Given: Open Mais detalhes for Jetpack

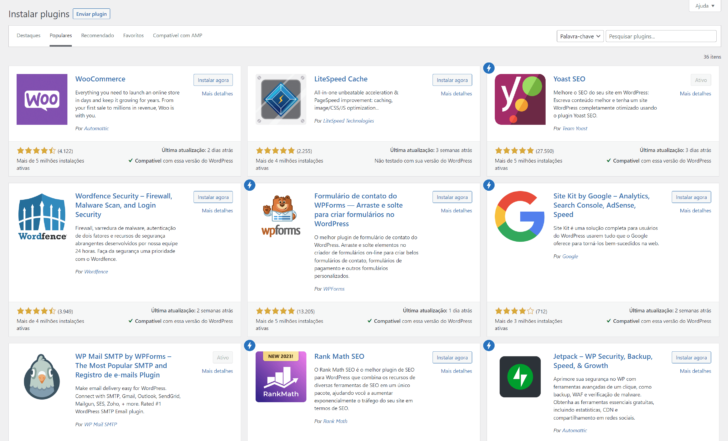Looking at the screenshot, I should 696,371.
